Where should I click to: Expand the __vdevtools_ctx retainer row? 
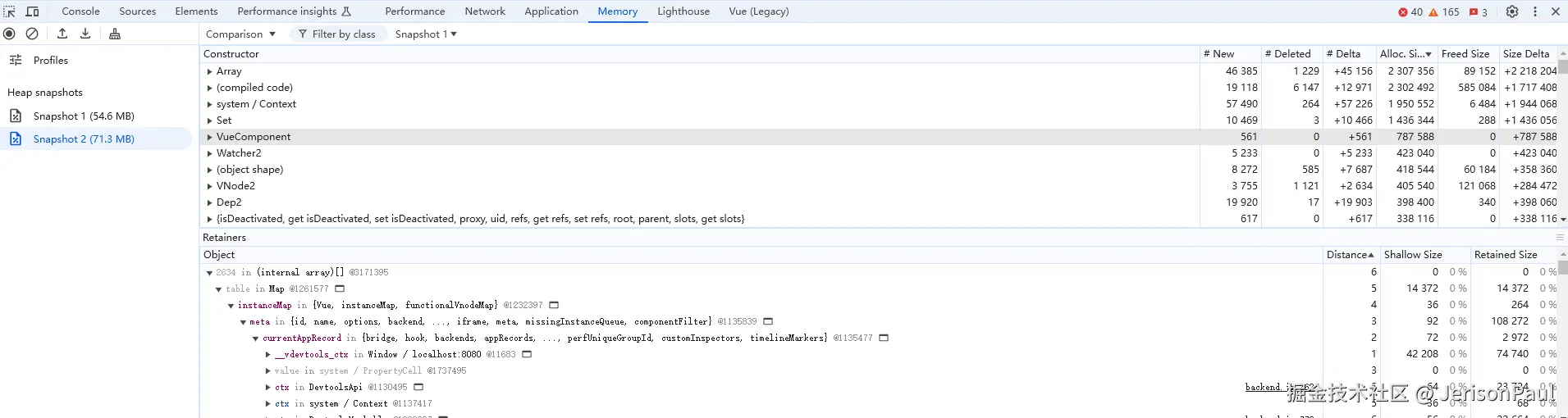(x=267, y=355)
